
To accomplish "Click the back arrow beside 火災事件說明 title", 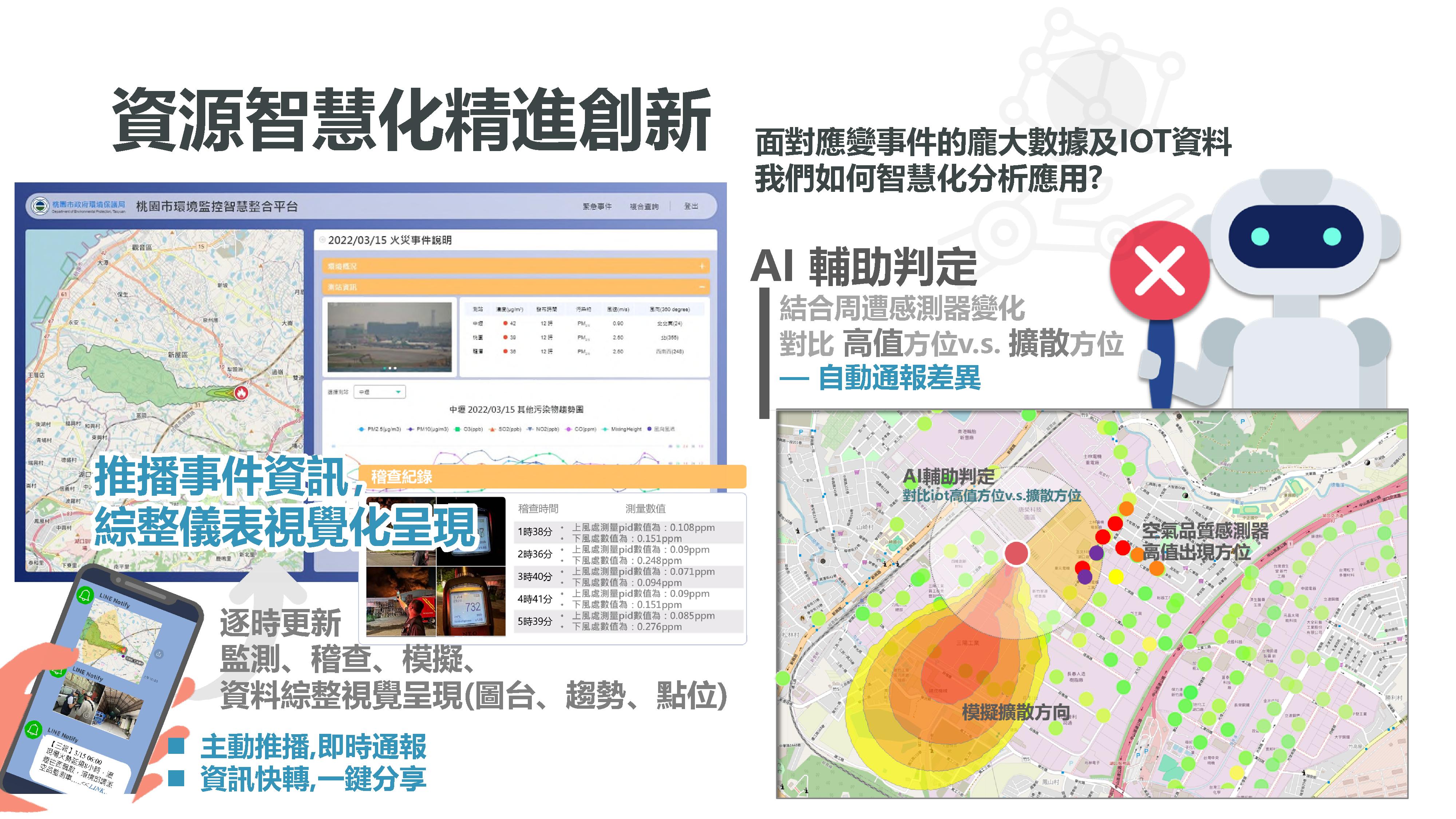I will click(323, 240).
